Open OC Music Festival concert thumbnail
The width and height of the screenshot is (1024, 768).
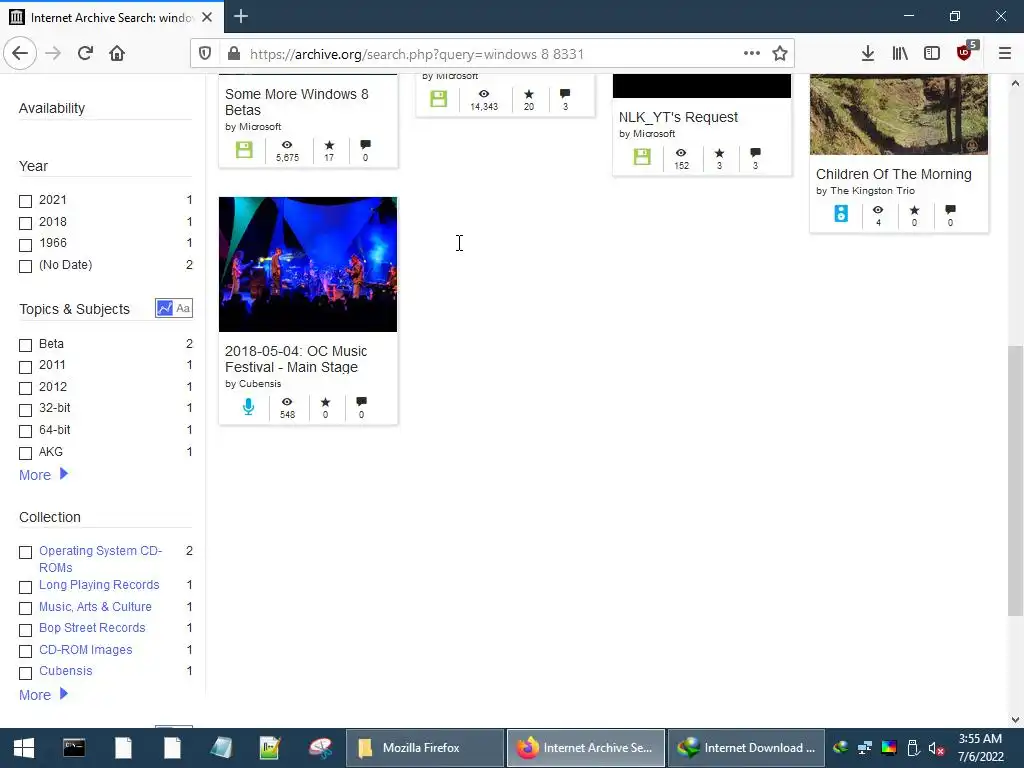tap(308, 264)
